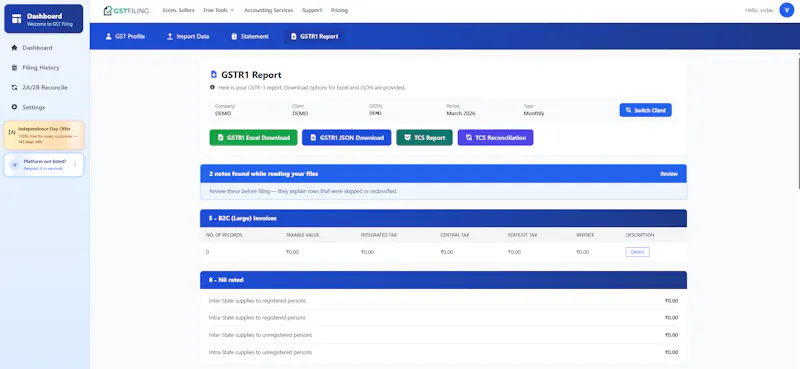This screenshot has height=369, width=800.
Task: Click the 8 - Nil rated section header
Action: tap(443, 280)
